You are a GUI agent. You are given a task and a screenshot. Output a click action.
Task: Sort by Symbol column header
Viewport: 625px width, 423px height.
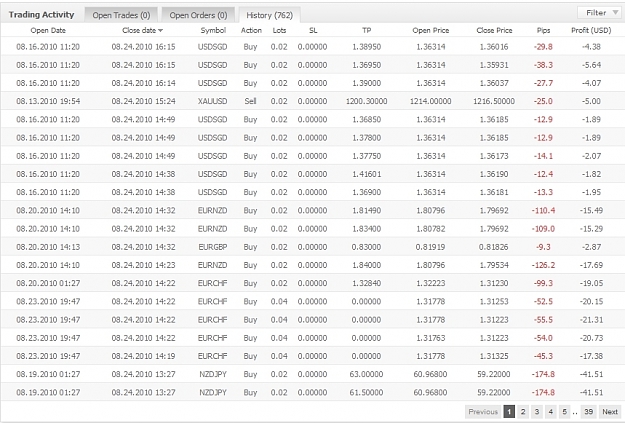click(213, 30)
